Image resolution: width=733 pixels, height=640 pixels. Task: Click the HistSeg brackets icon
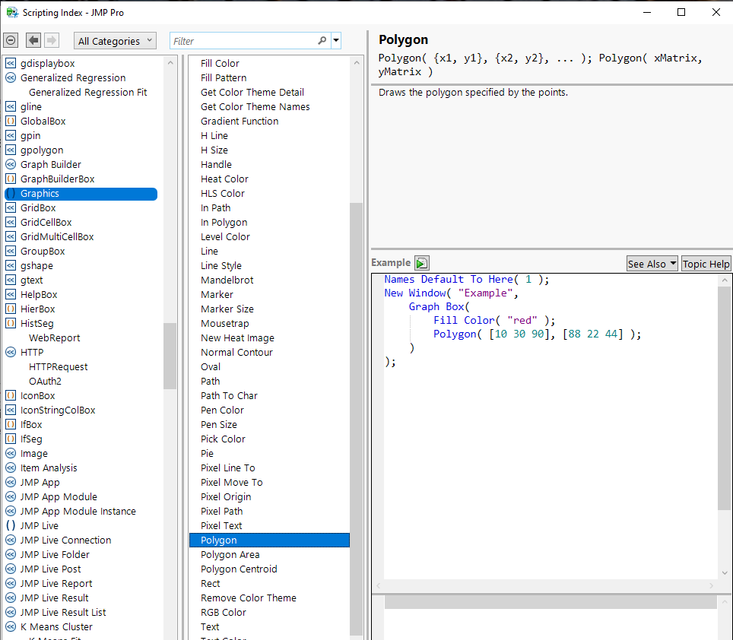coord(10,324)
